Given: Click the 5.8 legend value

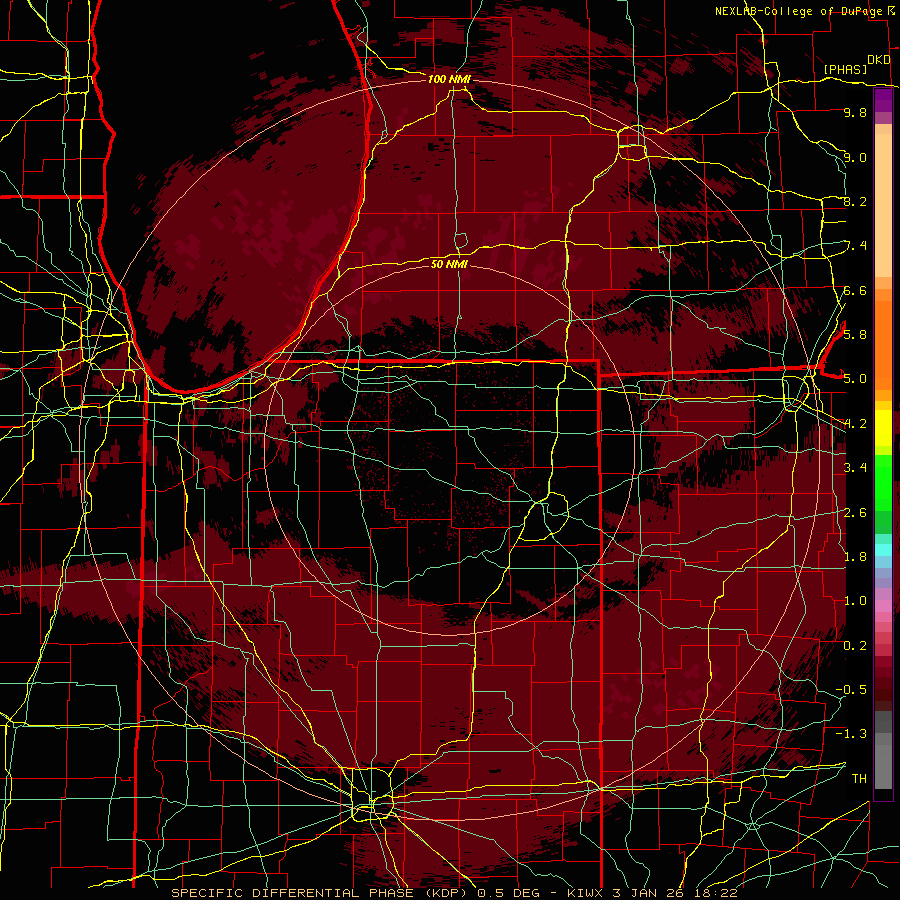Looking at the screenshot, I should click(855, 334).
